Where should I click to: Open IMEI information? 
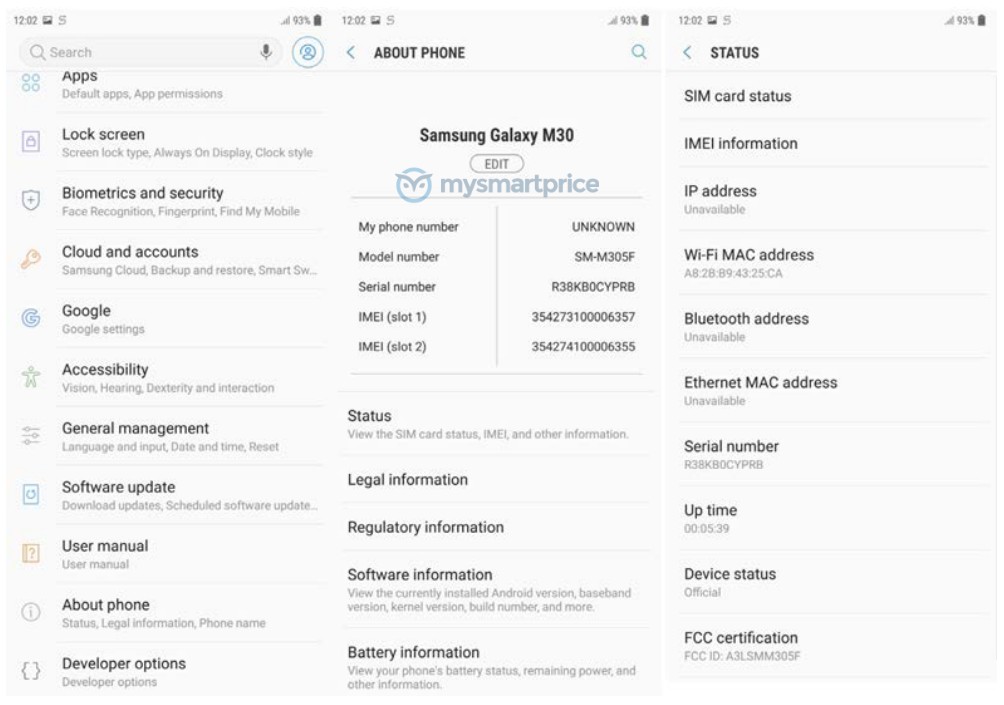pos(832,143)
